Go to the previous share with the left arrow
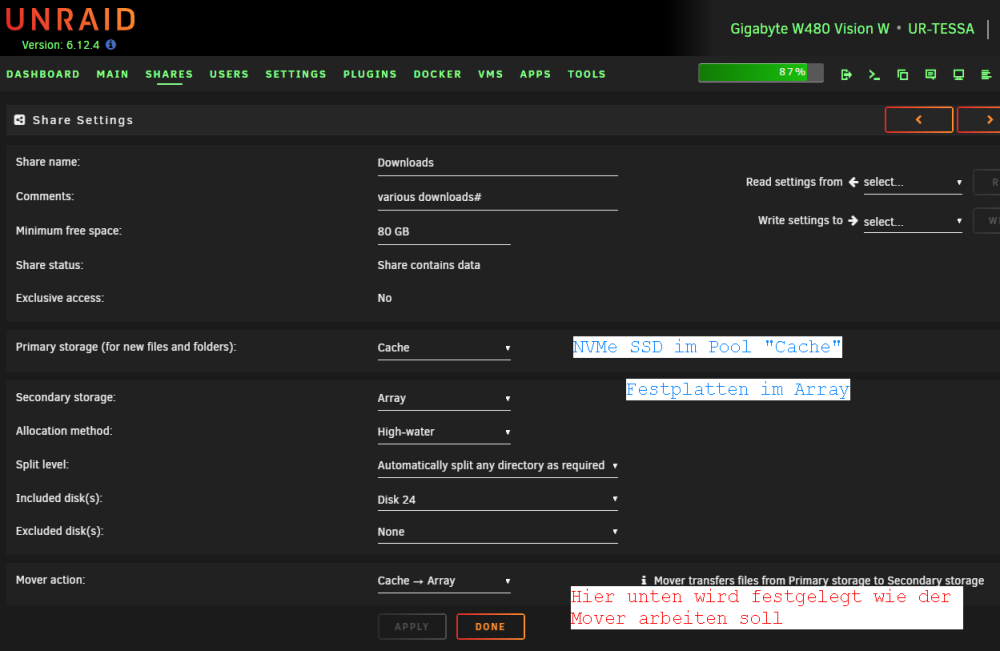This screenshot has height=651, width=1000. 919,120
